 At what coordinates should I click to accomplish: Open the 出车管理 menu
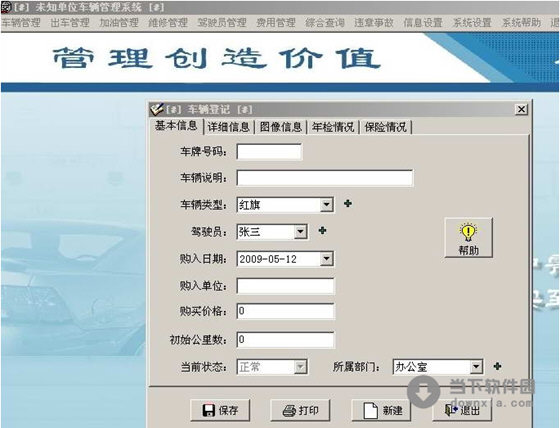click(x=70, y=23)
